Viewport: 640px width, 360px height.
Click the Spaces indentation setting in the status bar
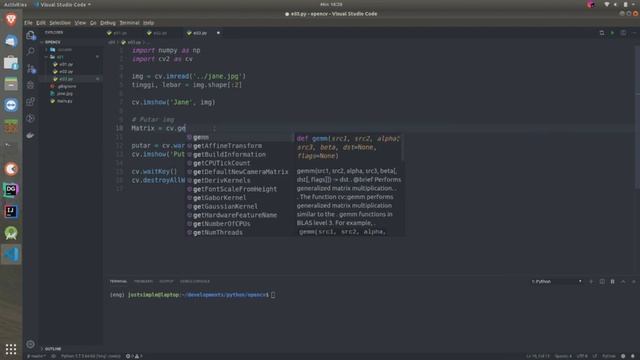pyautogui.click(x=563, y=356)
